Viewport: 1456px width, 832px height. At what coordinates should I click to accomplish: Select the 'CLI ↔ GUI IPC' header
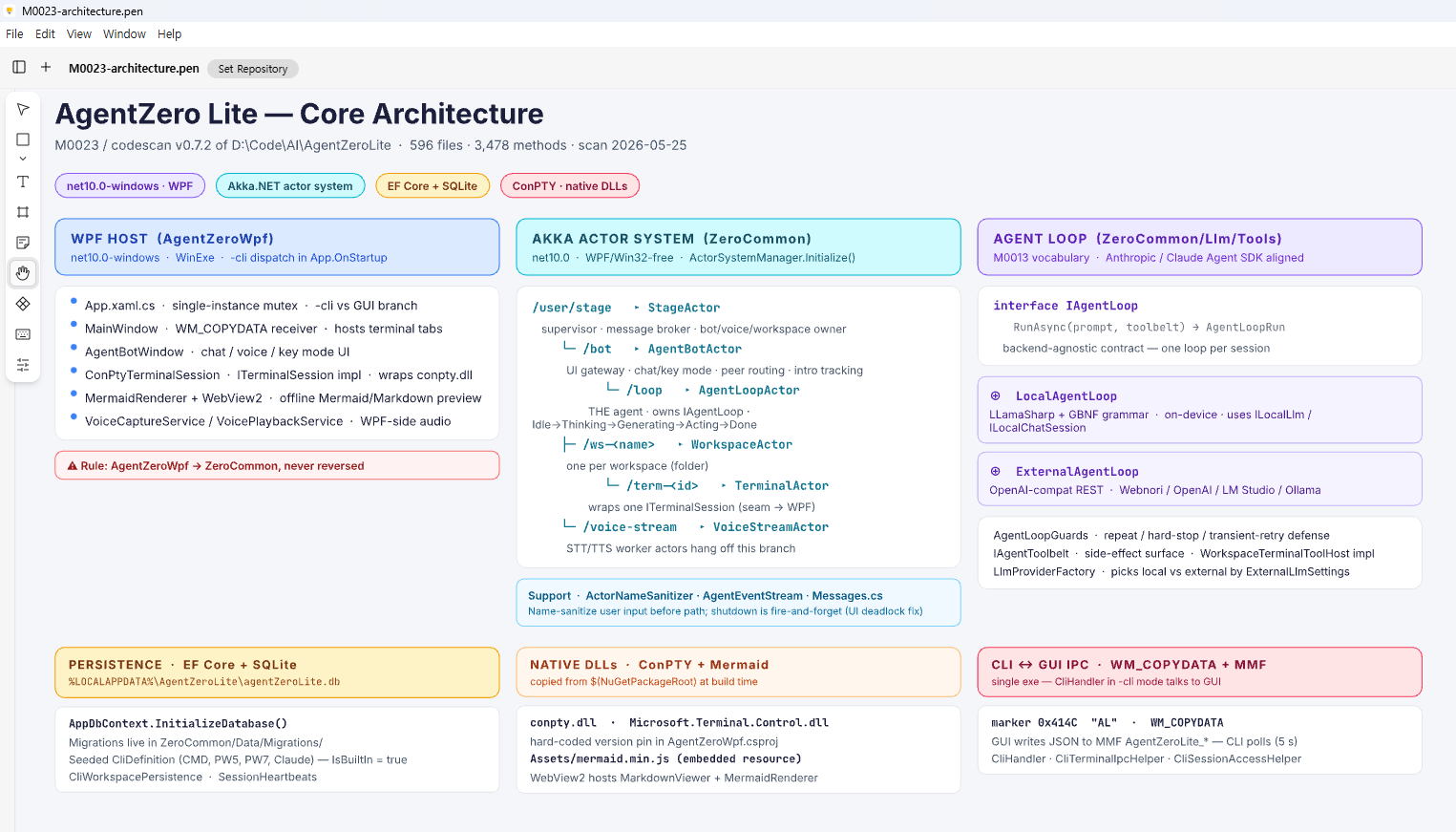coord(1200,672)
